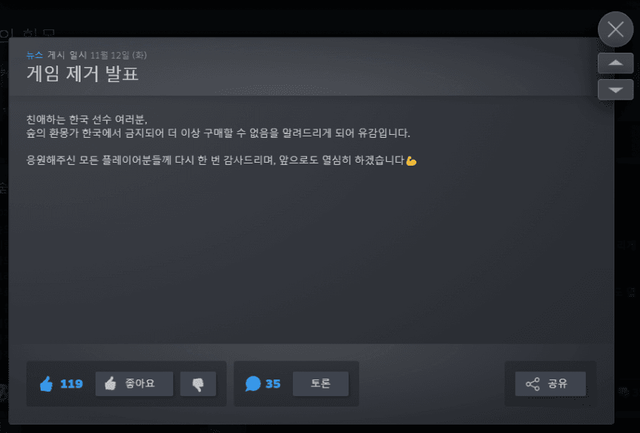Open the 공유 share button
This screenshot has height=433, width=640.
pos(550,384)
